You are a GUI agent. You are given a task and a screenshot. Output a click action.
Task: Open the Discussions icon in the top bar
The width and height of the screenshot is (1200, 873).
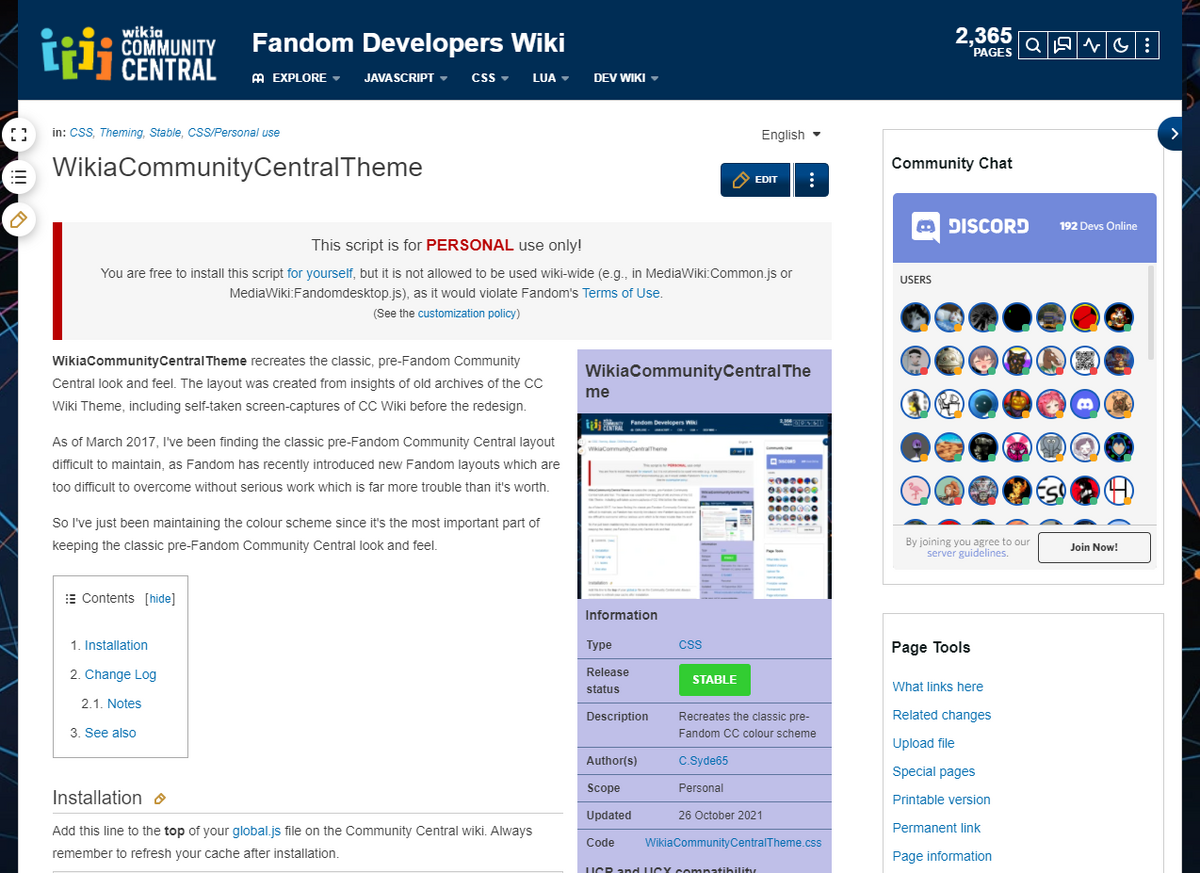(1062, 45)
